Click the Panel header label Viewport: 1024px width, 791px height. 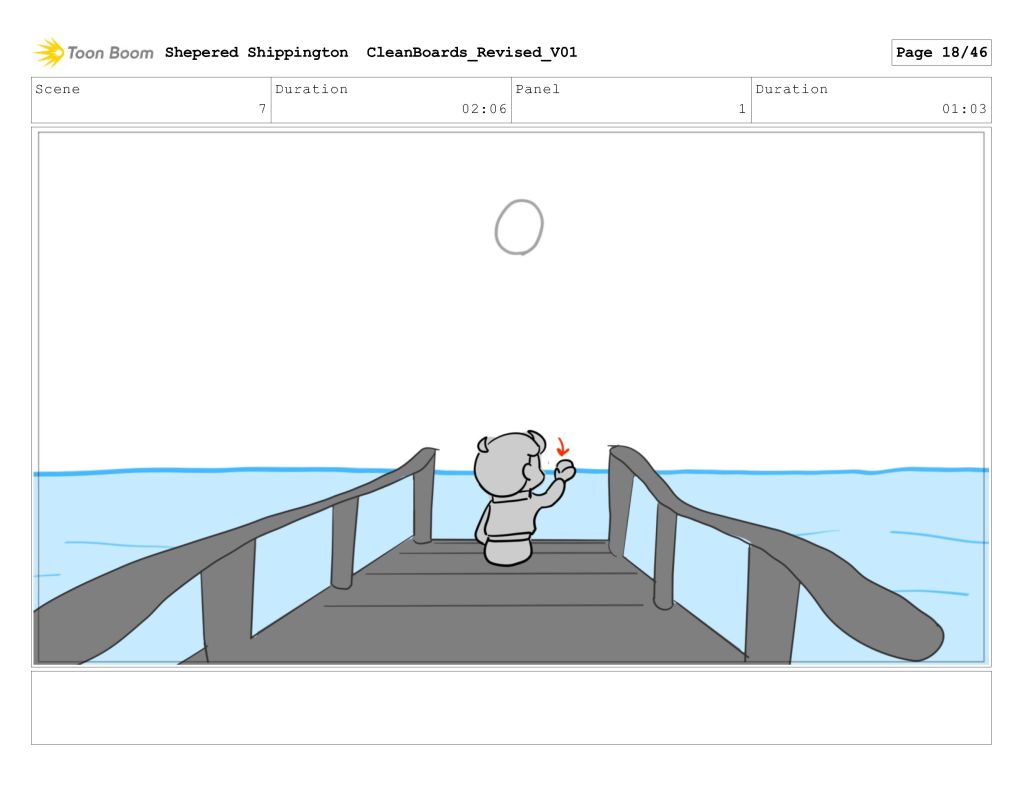pyautogui.click(x=538, y=89)
